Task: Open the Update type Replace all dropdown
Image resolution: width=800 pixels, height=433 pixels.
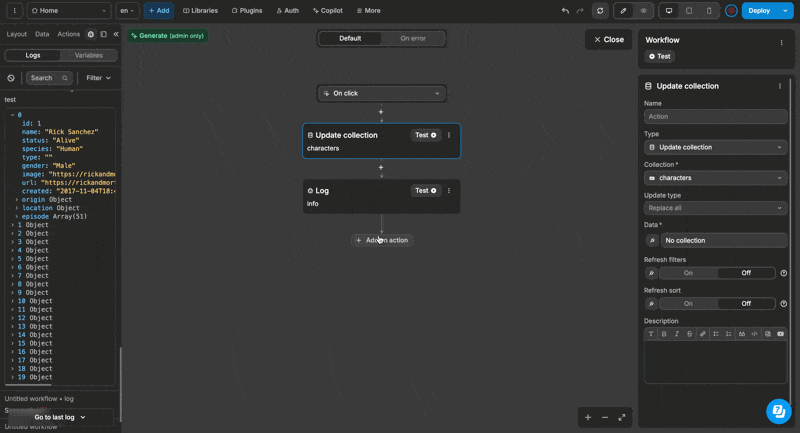Action: coord(715,208)
